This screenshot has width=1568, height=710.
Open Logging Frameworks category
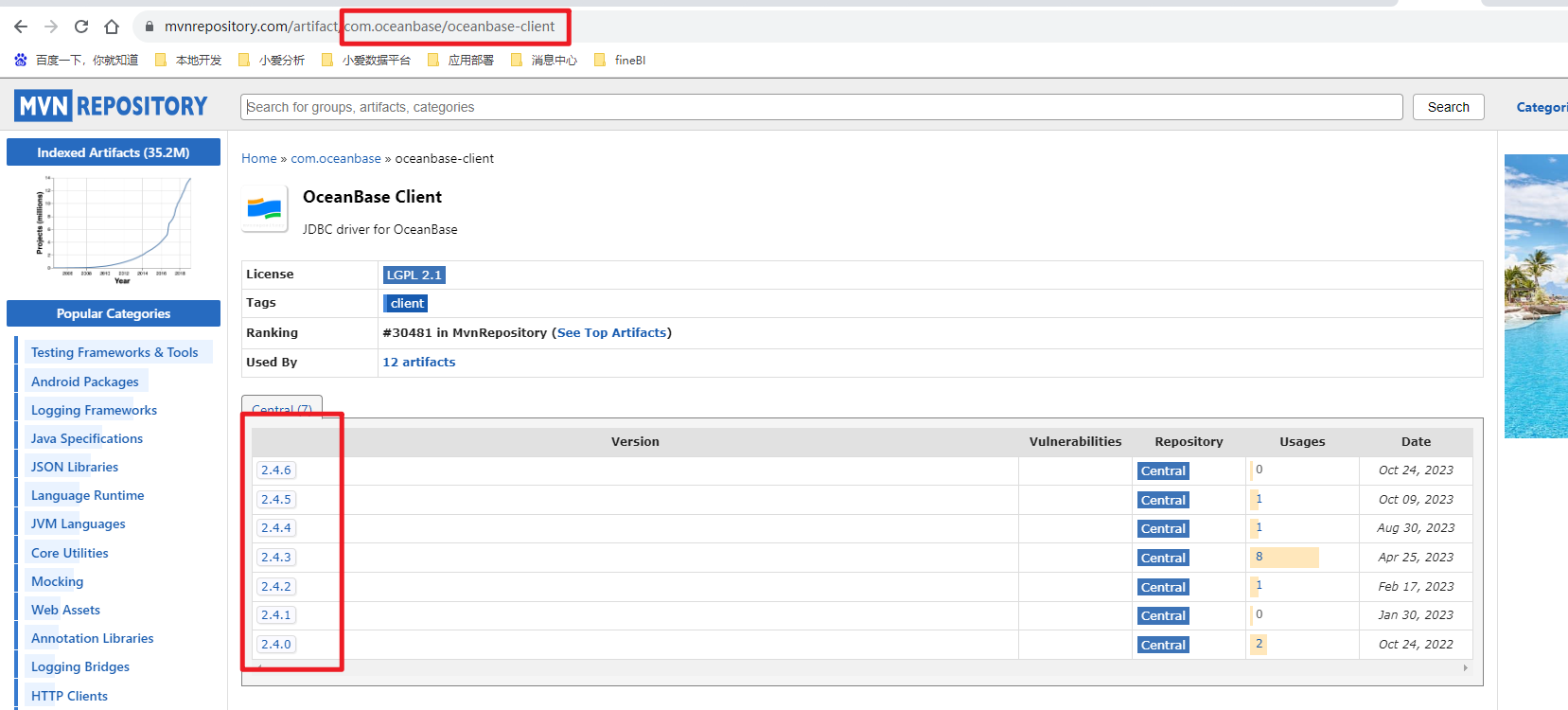pos(94,410)
